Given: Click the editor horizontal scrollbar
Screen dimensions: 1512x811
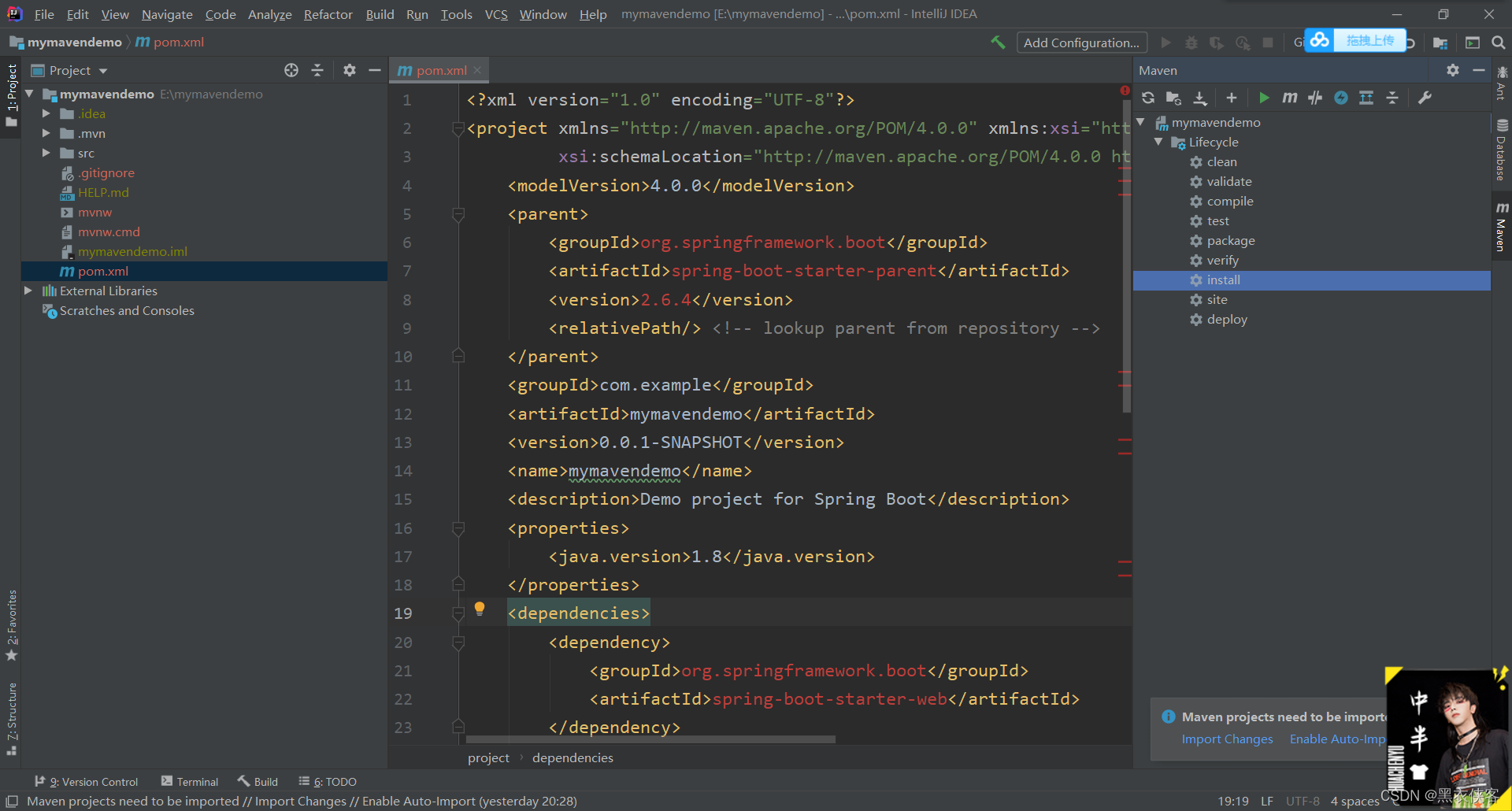Looking at the screenshot, I should 650,739.
